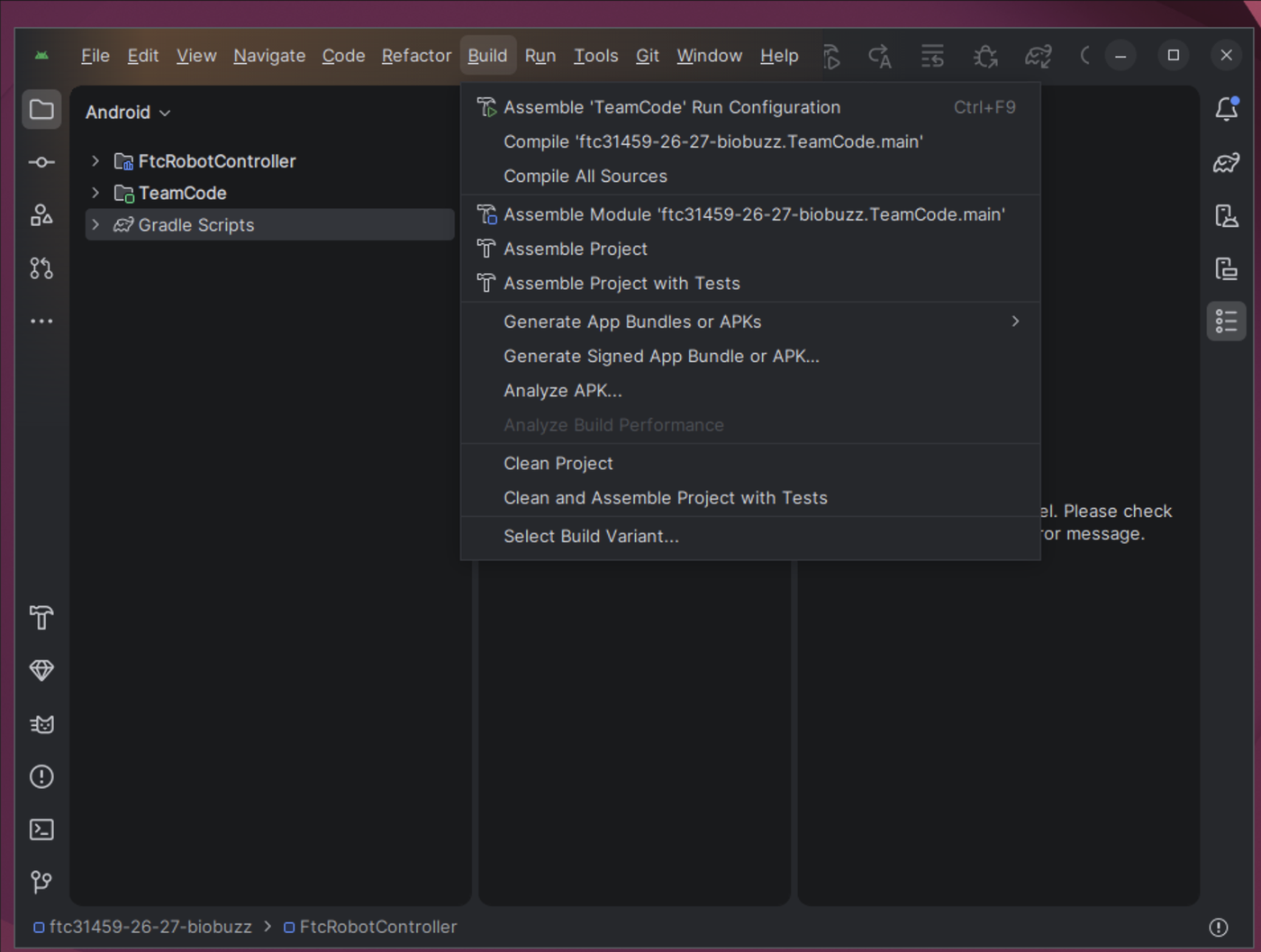Image resolution: width=1261 pixels, height=952 pixels.
Task: Choose Clean Project
Action: coord(750,464)
